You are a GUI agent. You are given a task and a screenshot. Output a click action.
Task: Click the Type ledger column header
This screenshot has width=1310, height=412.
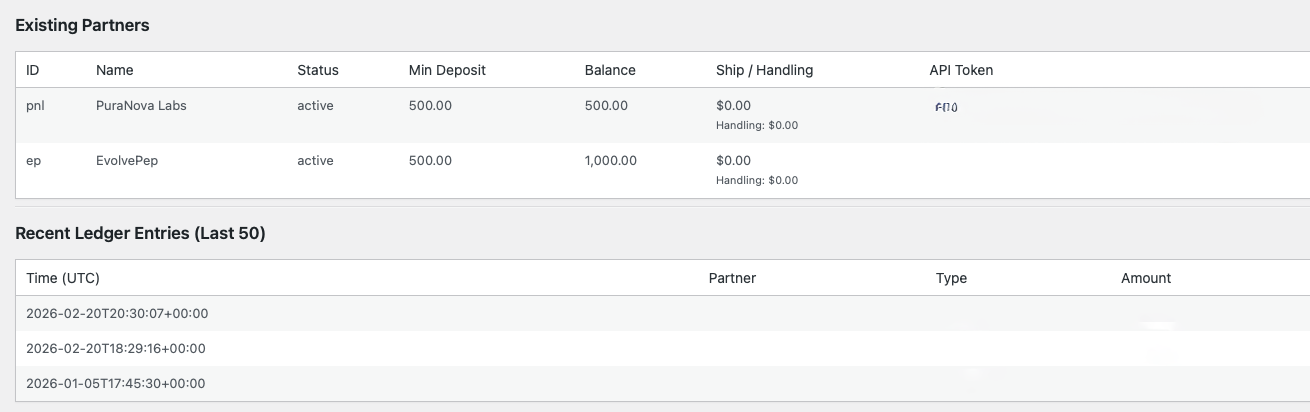click(x=951, y=278)
